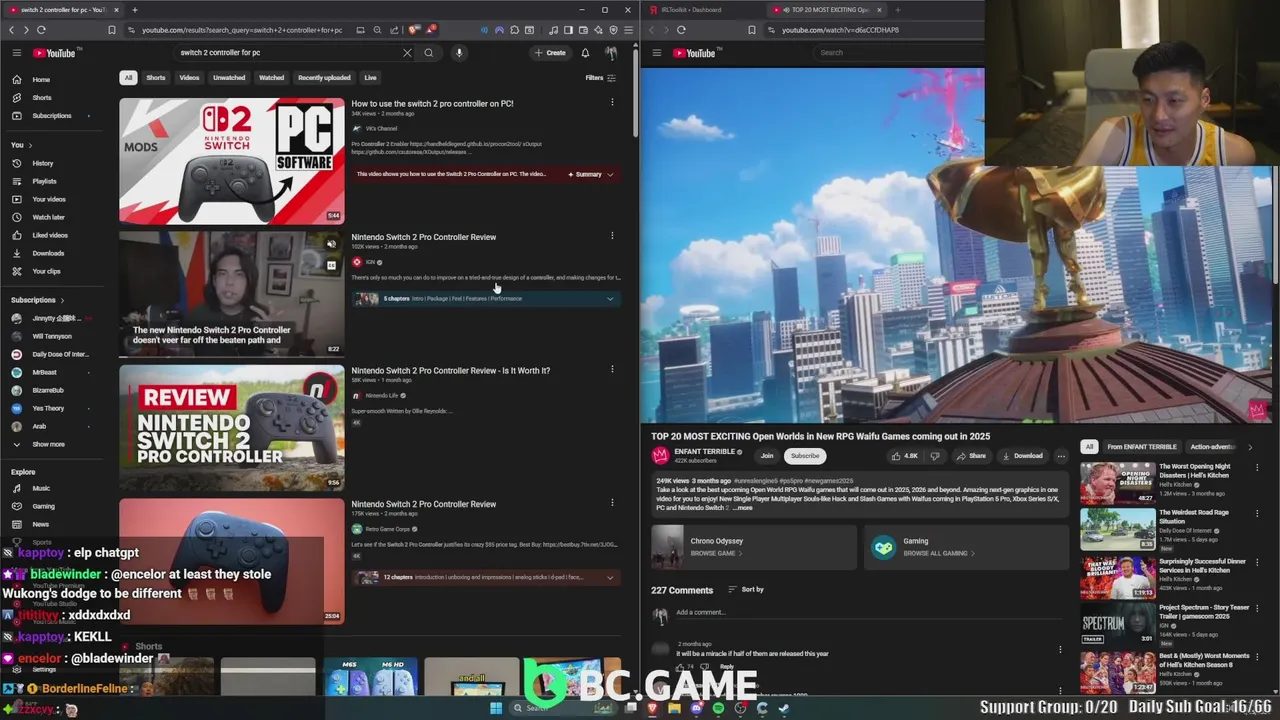Open the YouTube hamburger guide menu in left window
Image resolution: width=1280 pixels, height=720 pixels.
tap(16, 53)
